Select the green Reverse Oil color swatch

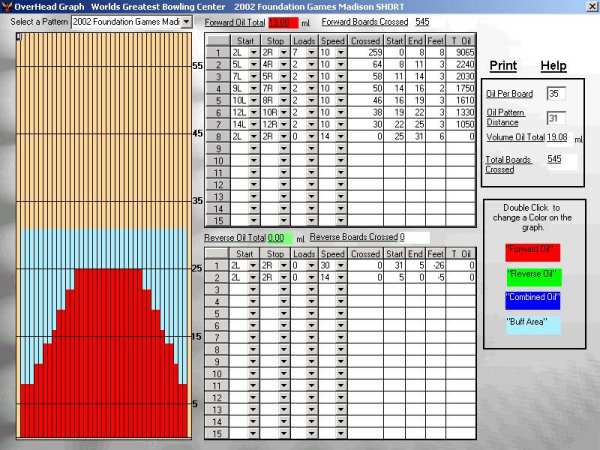532,273
